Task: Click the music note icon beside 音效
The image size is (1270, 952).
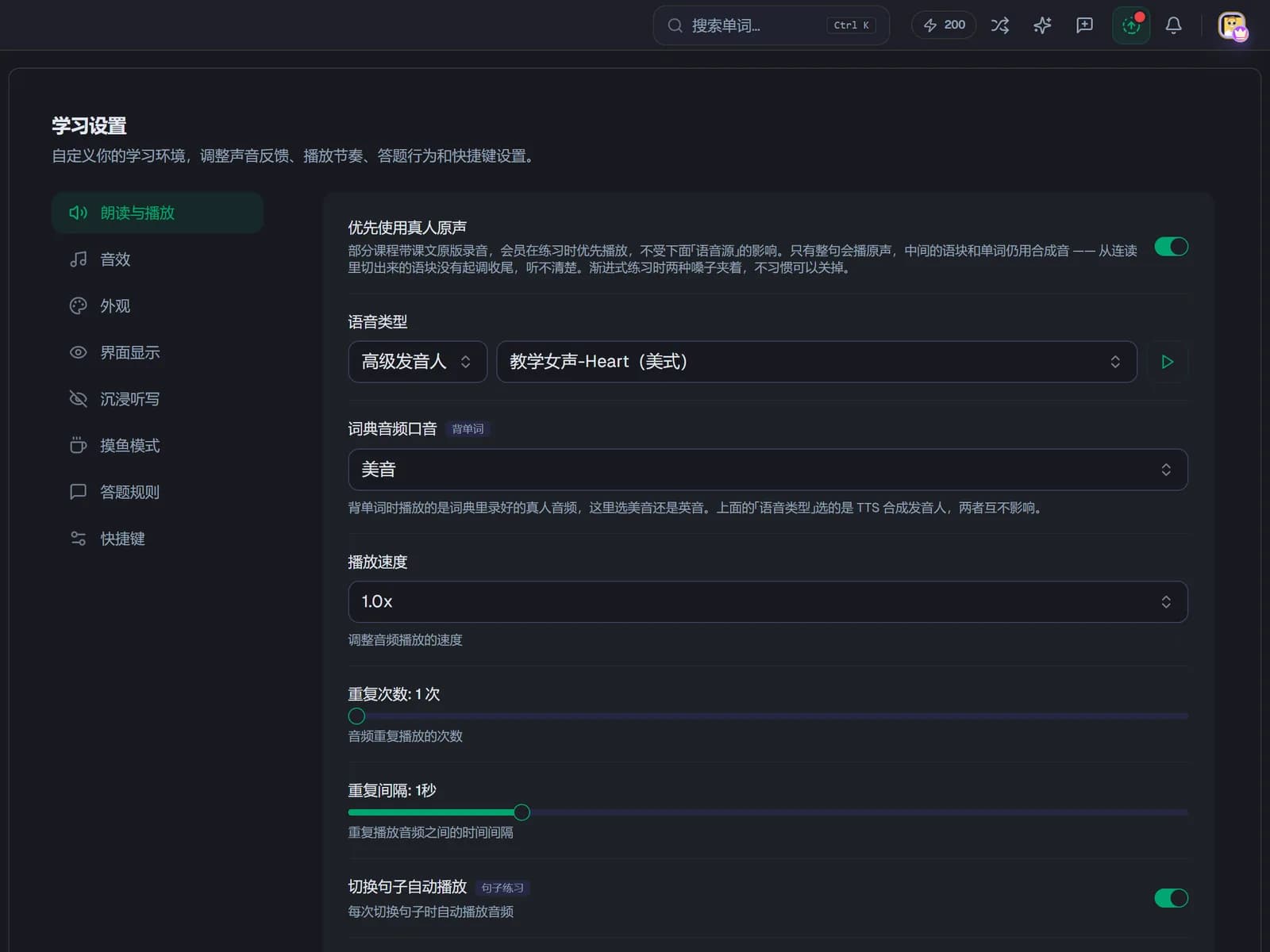Action: pyautogui.click(x=78, y=259)
